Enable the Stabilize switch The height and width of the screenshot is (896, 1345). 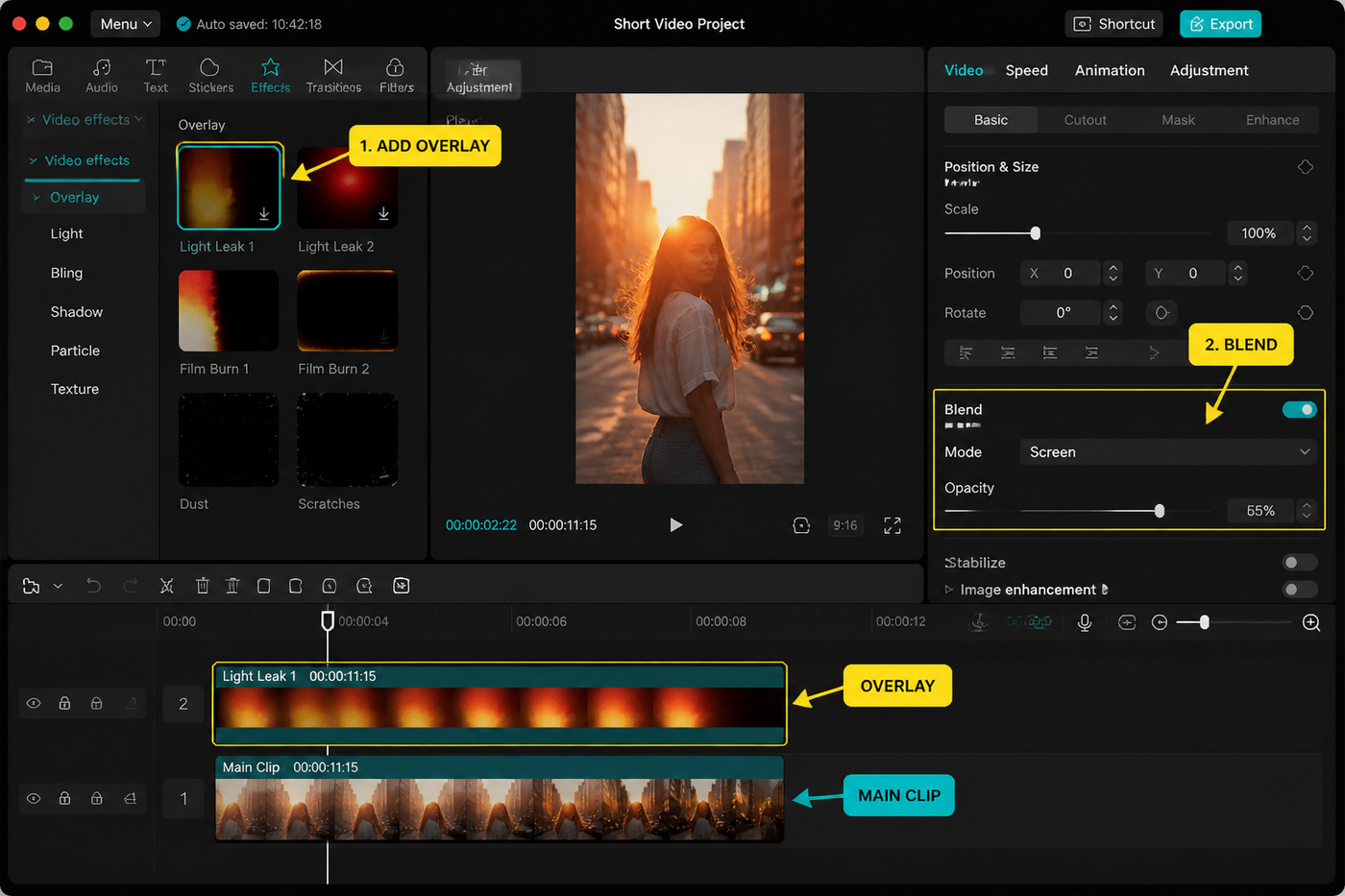(x=1299, y=563)
